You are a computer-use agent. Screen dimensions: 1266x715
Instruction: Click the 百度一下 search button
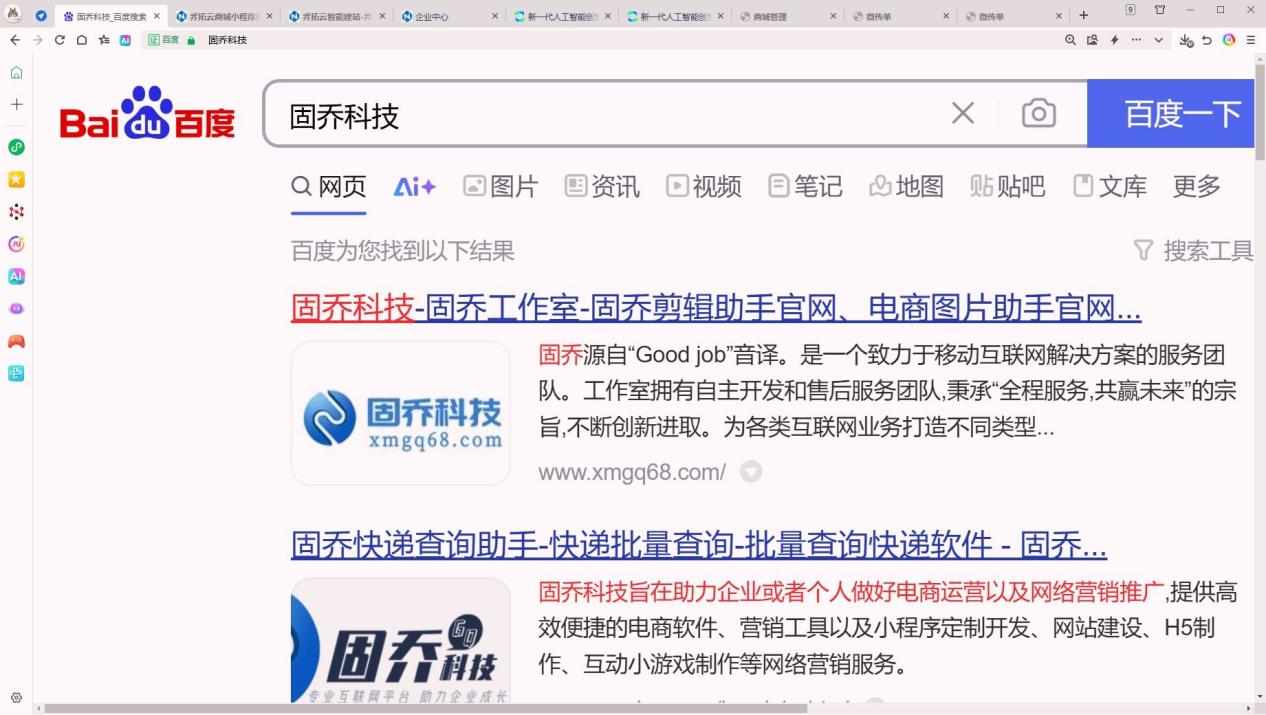tap(1170, 113)
